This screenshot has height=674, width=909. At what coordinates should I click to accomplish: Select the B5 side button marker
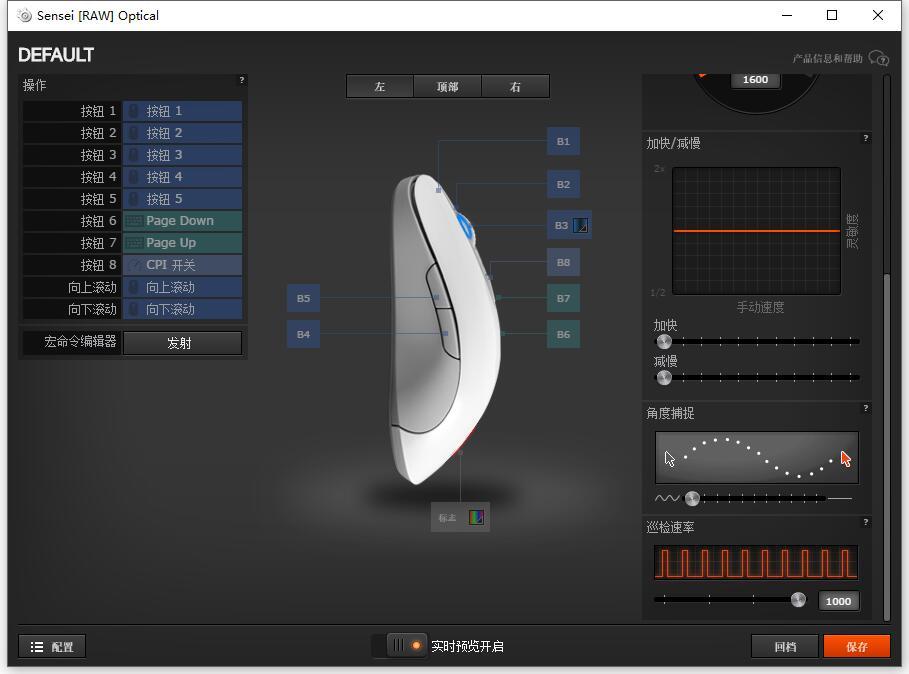(x=303, y=298)
